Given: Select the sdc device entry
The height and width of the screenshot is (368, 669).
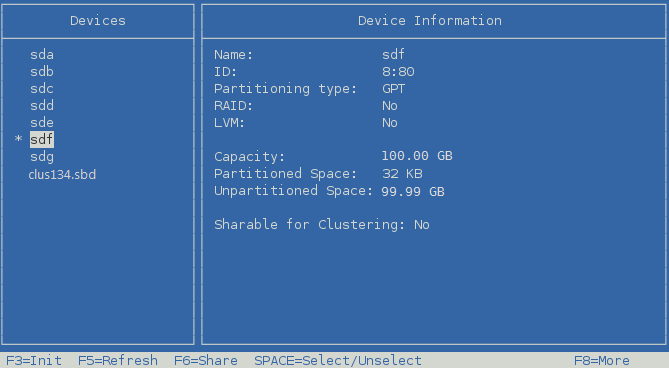Looking at the screenshot, I should [x=42, y=89].
